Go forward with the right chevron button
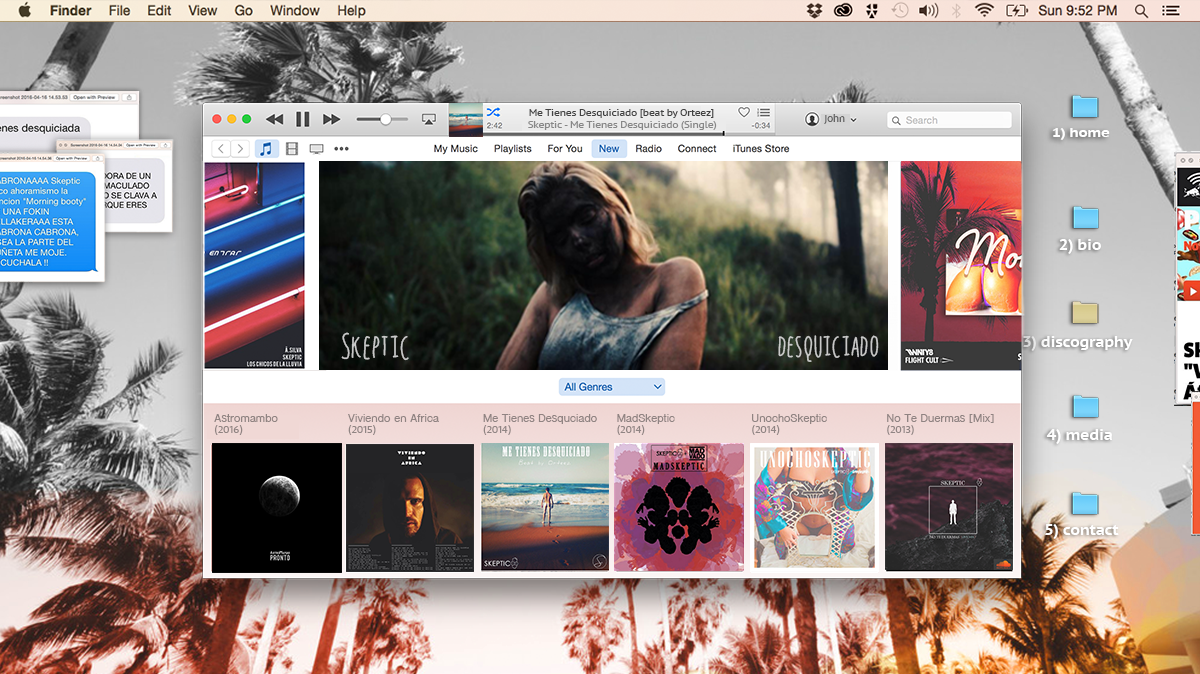This screenshot has height=674, width=1200. click(240, 149)
